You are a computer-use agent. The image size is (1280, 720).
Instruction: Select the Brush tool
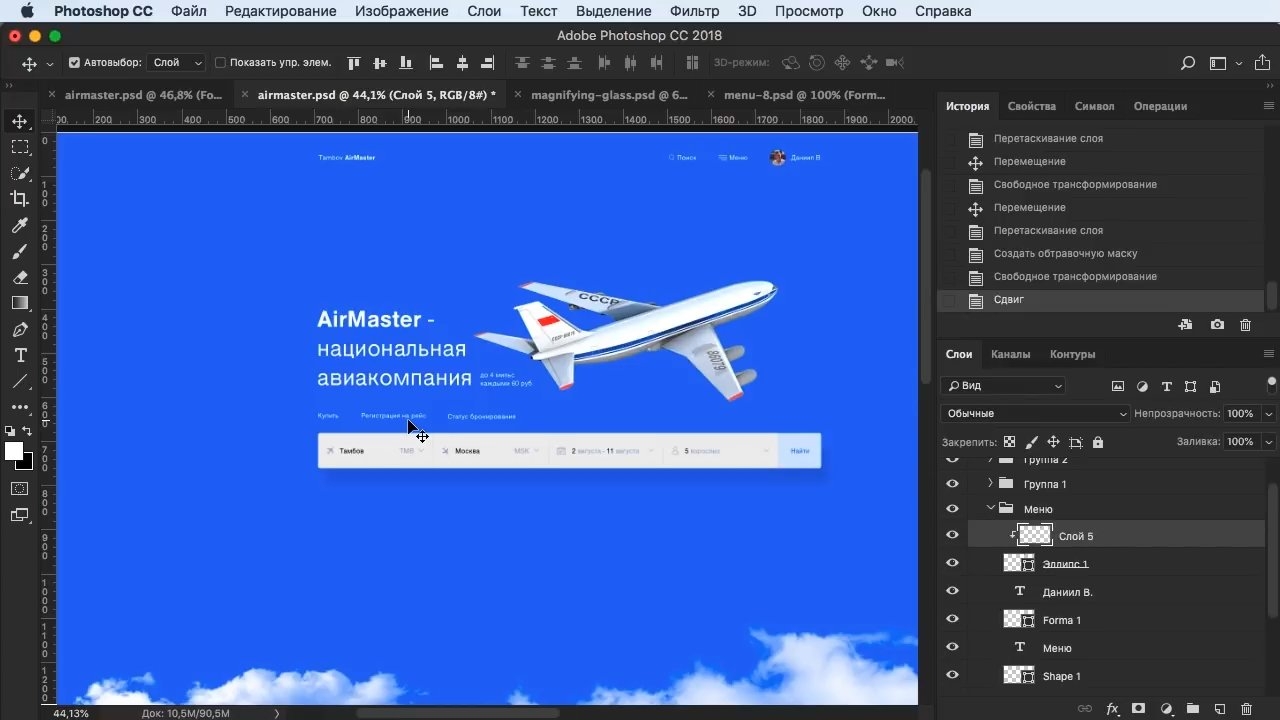20,252
